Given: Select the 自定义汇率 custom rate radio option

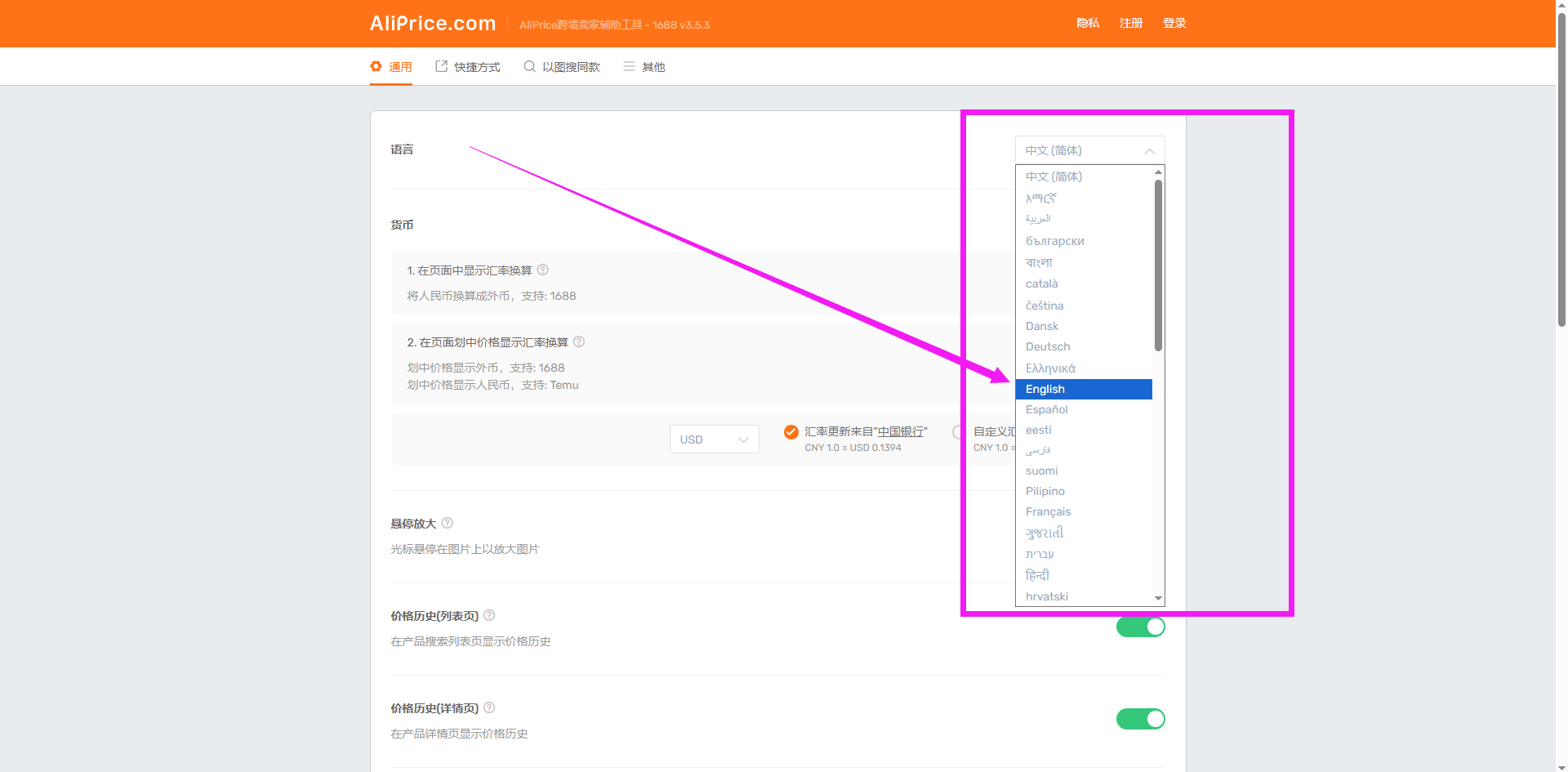Looking at the screenshot, I should (x=958, y=432).
